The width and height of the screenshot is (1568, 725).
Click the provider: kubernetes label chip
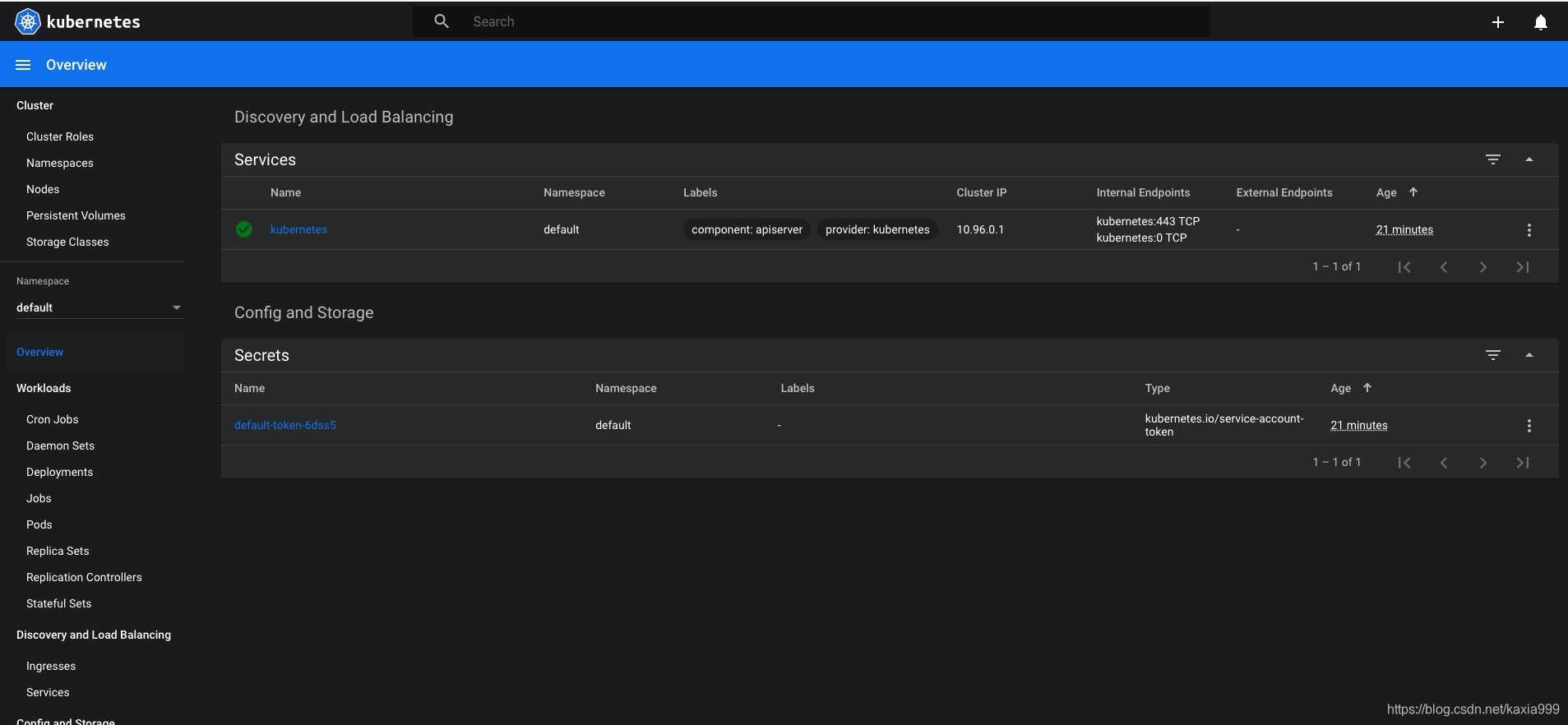[x=877, y=229]
